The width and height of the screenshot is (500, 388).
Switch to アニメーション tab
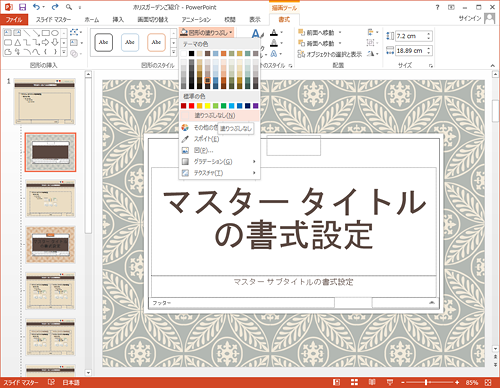pos(196,20)
